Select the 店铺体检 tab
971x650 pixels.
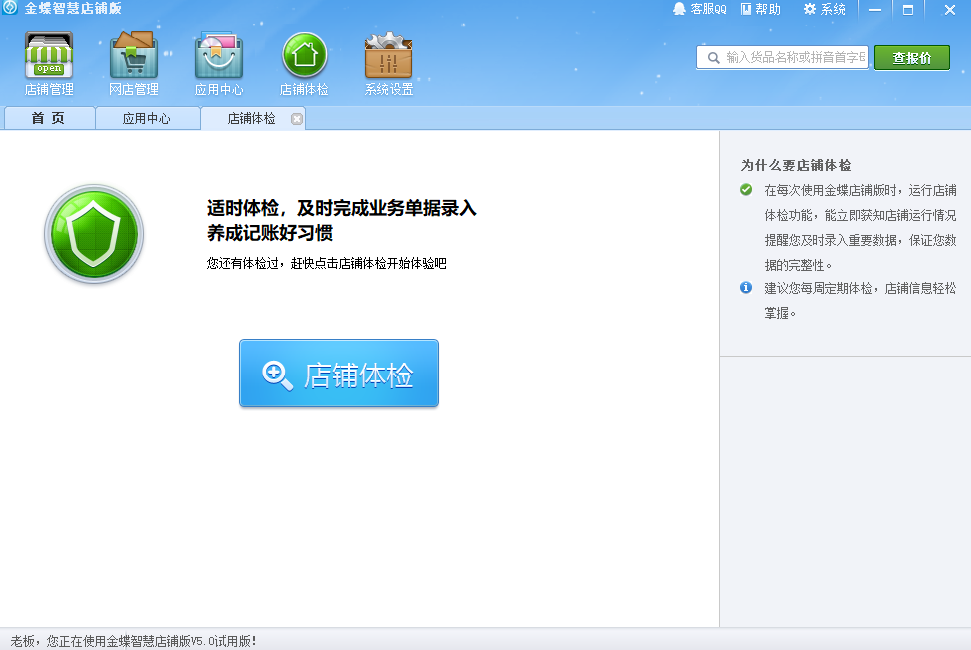tap(251, 118)
